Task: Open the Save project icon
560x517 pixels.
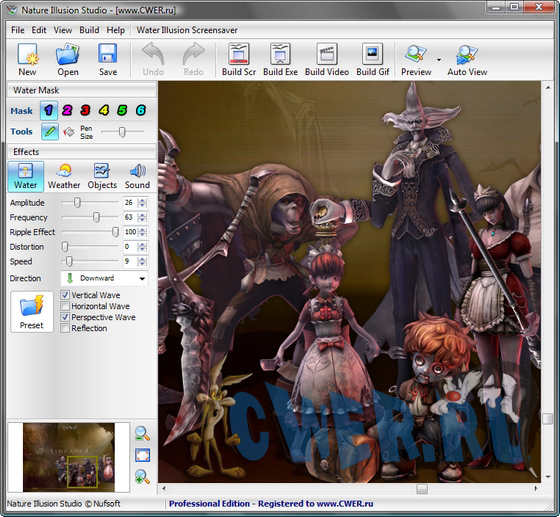Action: 108,60
